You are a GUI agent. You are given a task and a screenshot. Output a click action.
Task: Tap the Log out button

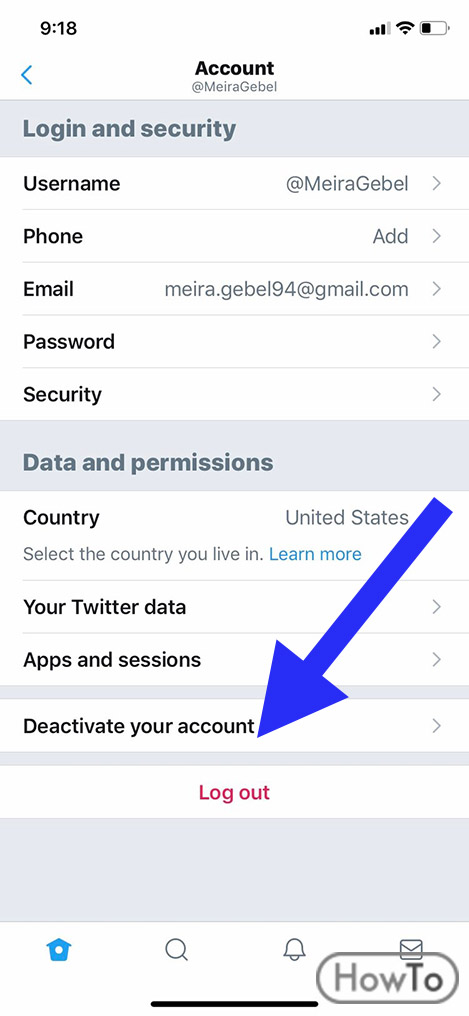click(x=234, y=792)
